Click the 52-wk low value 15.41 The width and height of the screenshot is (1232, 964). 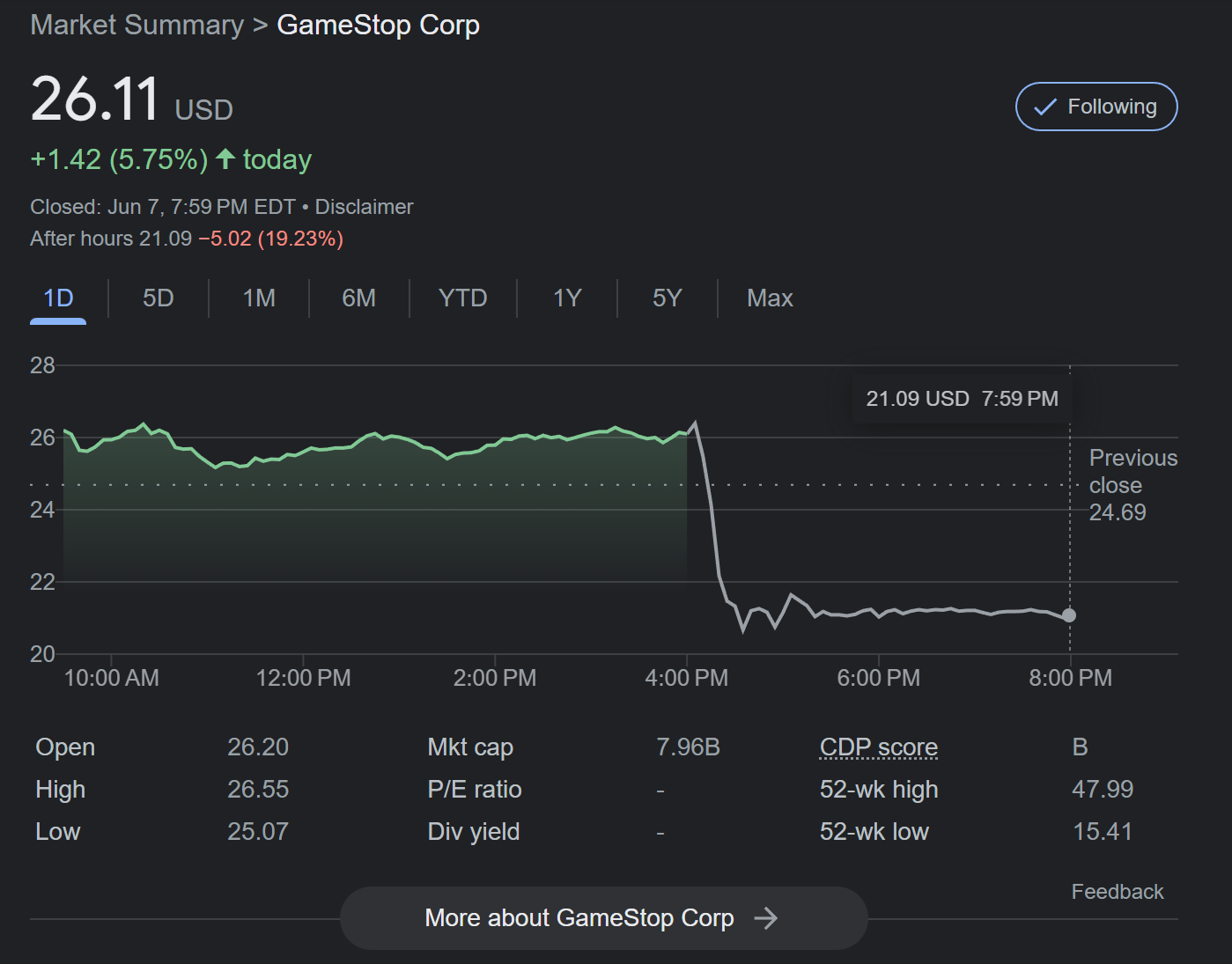pyautogui.click(x=1103, y=832)
